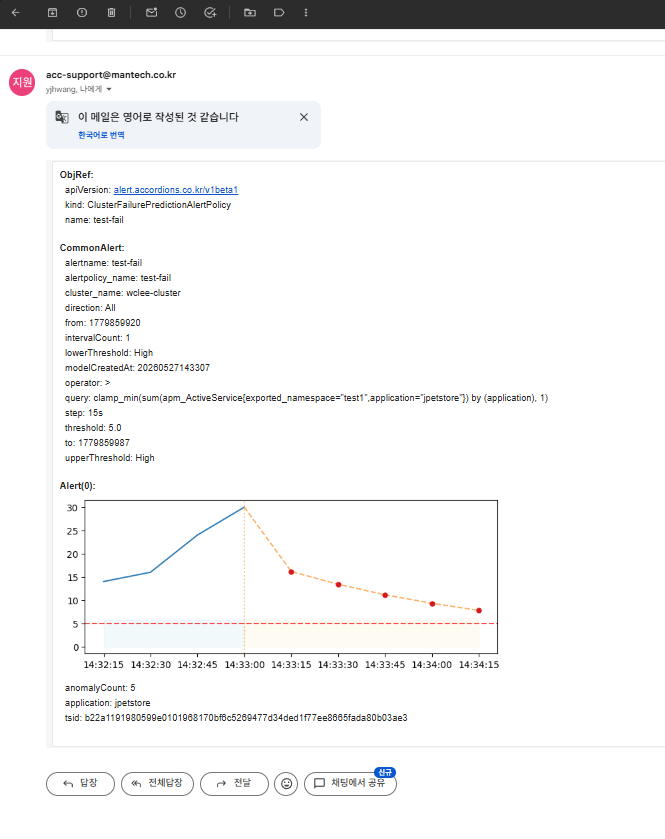This screenshot has height=839, width=665.
Task: Click the Alert(0): heading
Action: (x=78, y=486)
